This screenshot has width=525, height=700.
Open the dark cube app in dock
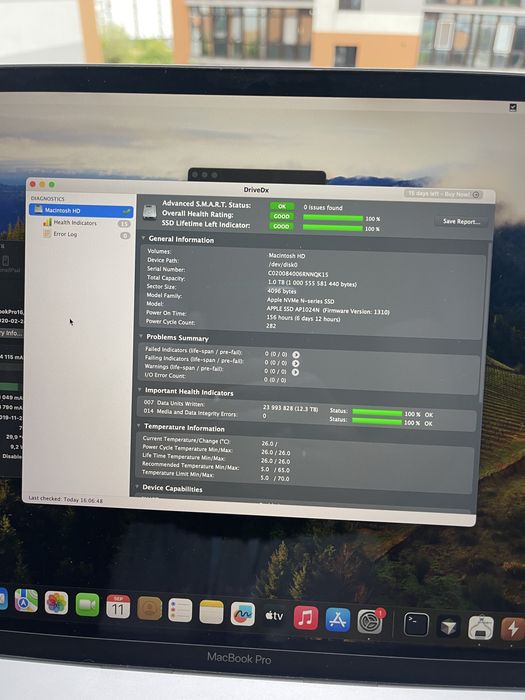point(448,627)
